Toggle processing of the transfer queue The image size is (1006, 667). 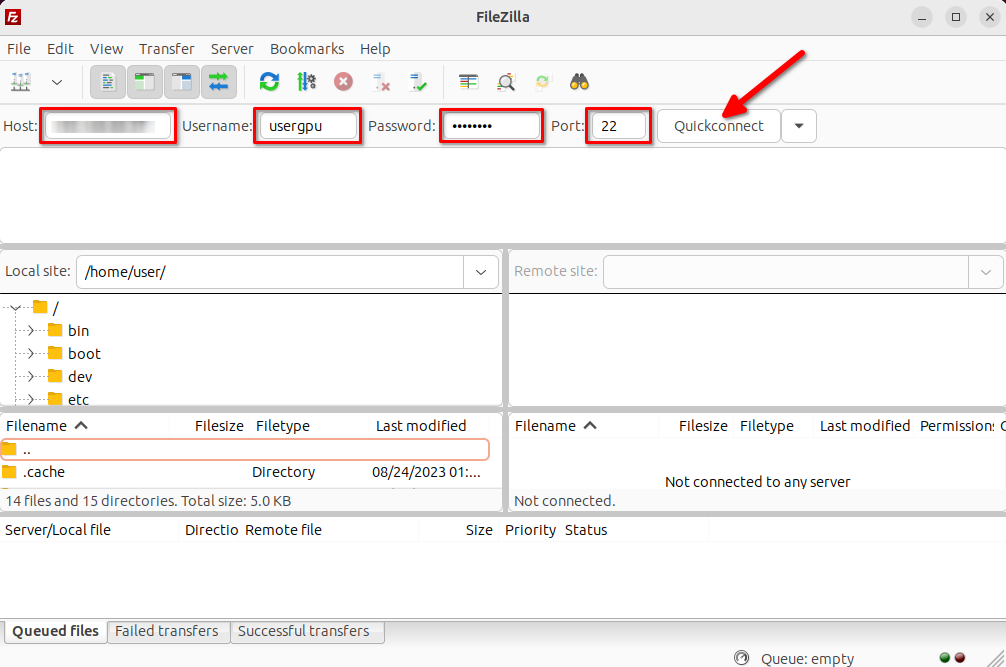[306, 81]
